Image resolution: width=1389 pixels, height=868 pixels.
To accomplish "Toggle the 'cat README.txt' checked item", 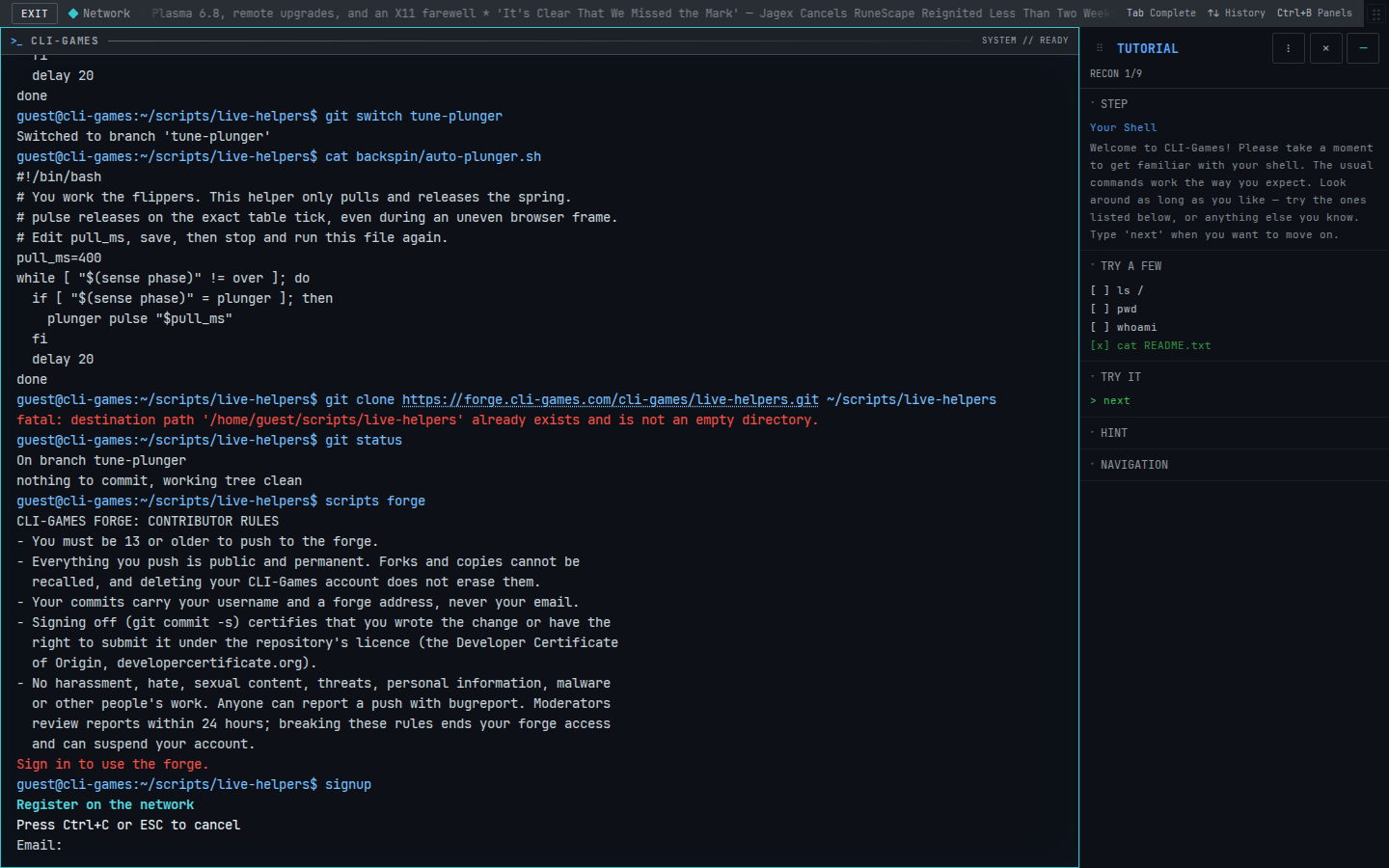I will coord(1151,345).
